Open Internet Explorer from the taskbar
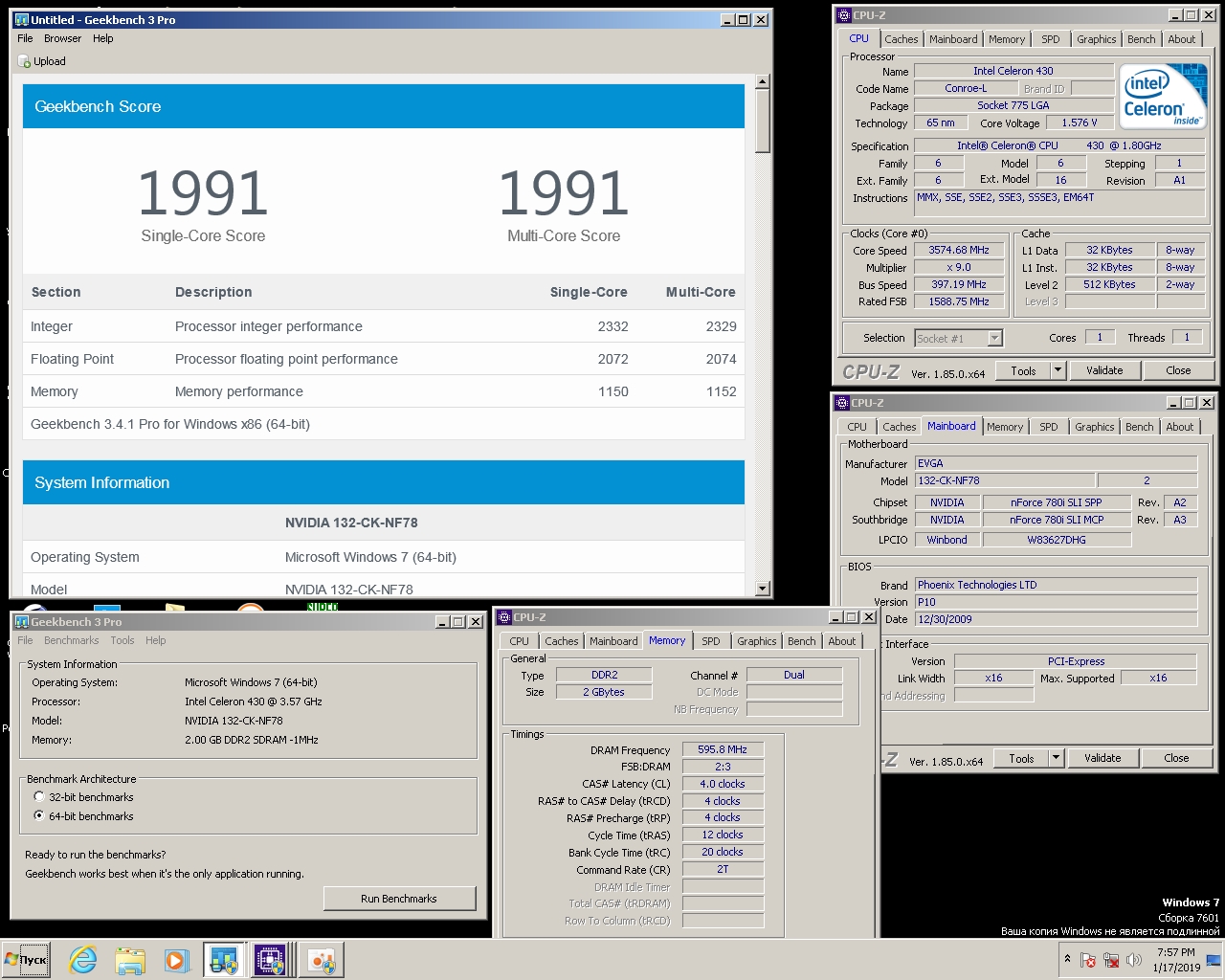 click(x=83, y=960)
